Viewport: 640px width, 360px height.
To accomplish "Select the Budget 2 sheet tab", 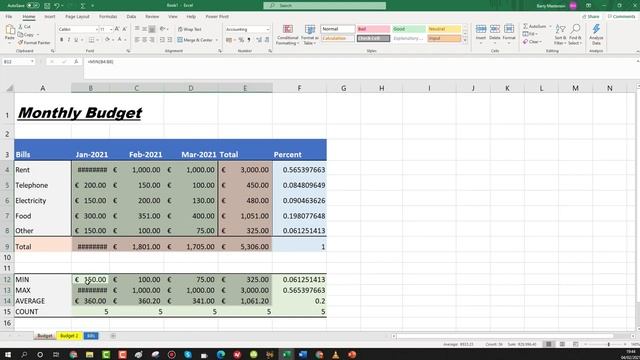I will [x=69, y=336].
